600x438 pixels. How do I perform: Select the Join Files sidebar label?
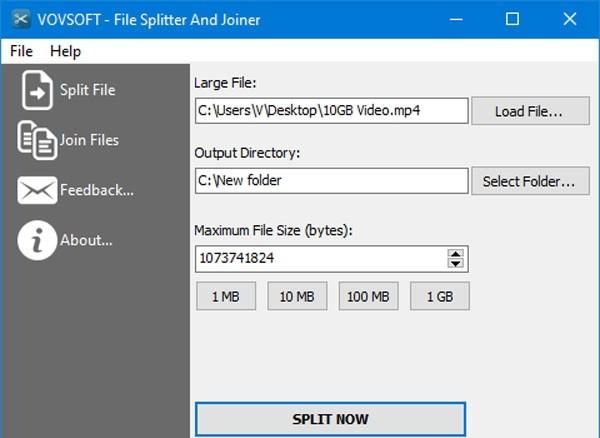pos(89,140)
